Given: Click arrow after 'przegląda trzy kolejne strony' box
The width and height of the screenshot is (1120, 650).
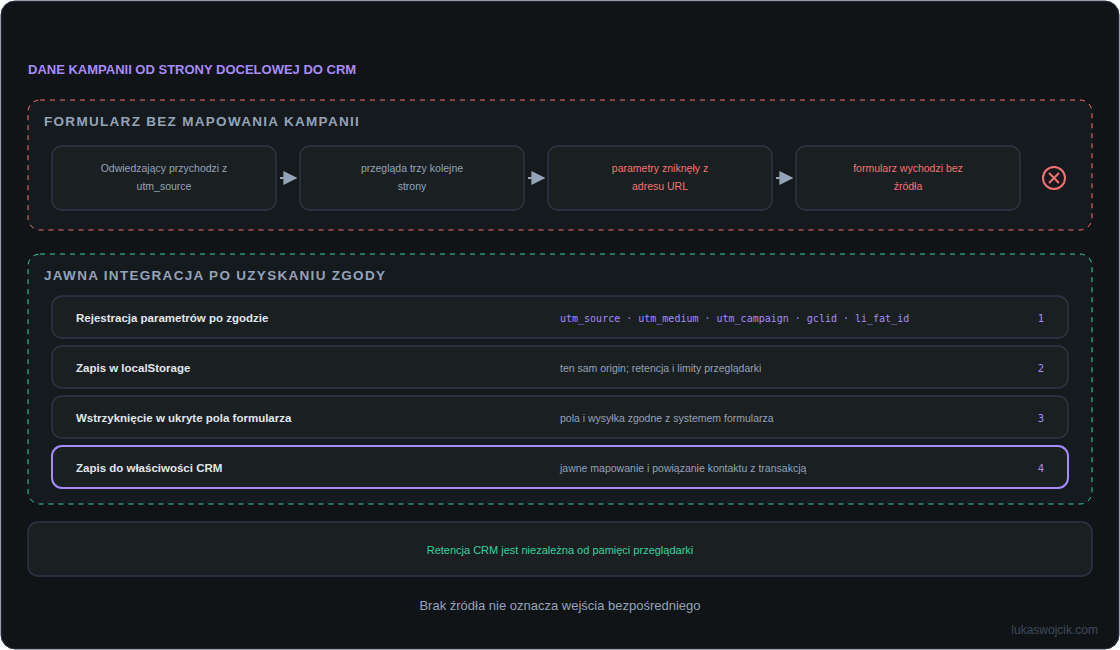Looking at the screenshot, I should coord(536,178).
